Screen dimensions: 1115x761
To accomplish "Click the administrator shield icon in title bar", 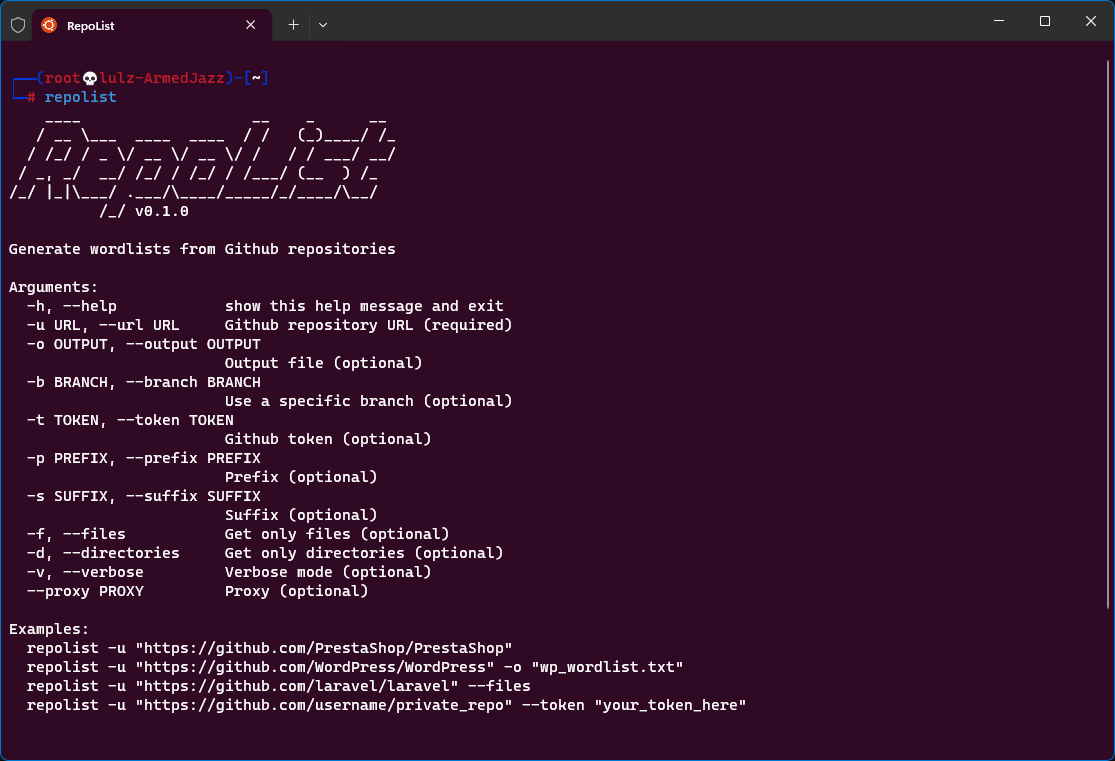I will [18, 25].
